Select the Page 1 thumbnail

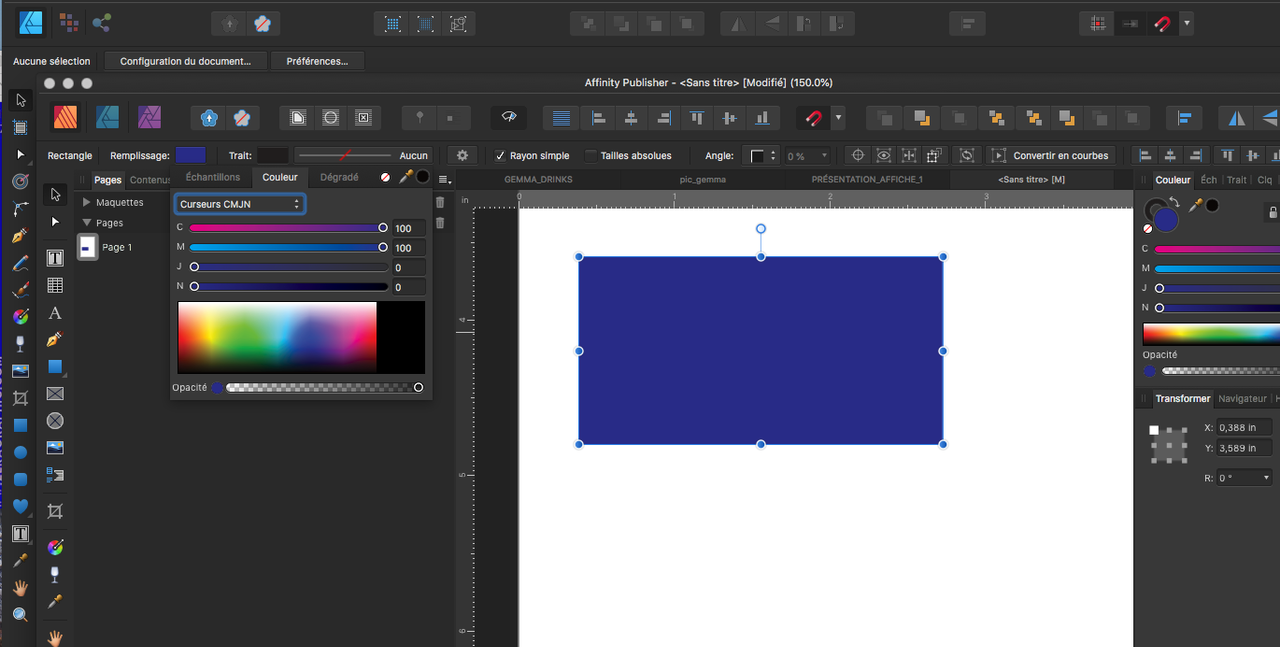[88, 247]
